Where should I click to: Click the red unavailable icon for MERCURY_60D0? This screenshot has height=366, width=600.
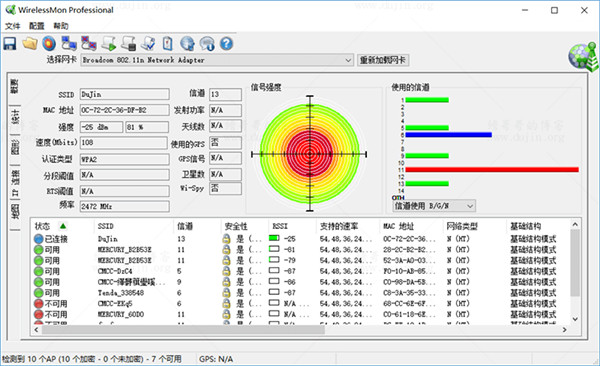pos(38,314)
